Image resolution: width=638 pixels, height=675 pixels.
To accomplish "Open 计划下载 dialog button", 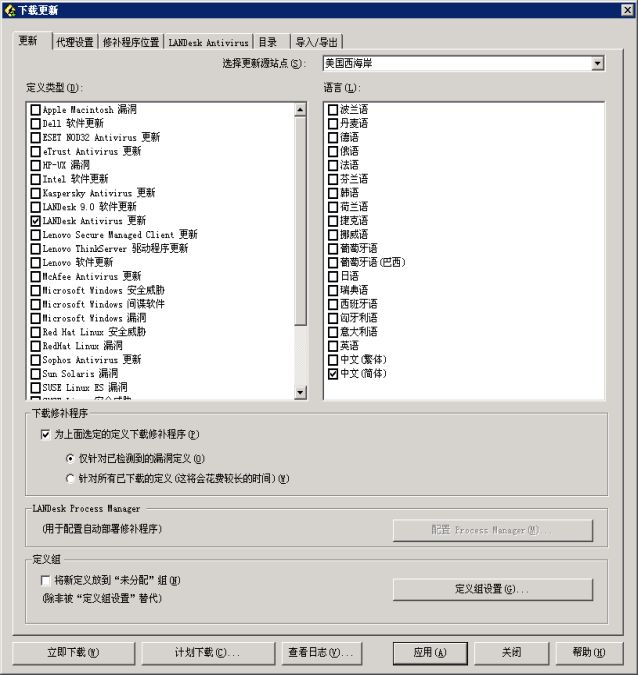I will [208, 653].
